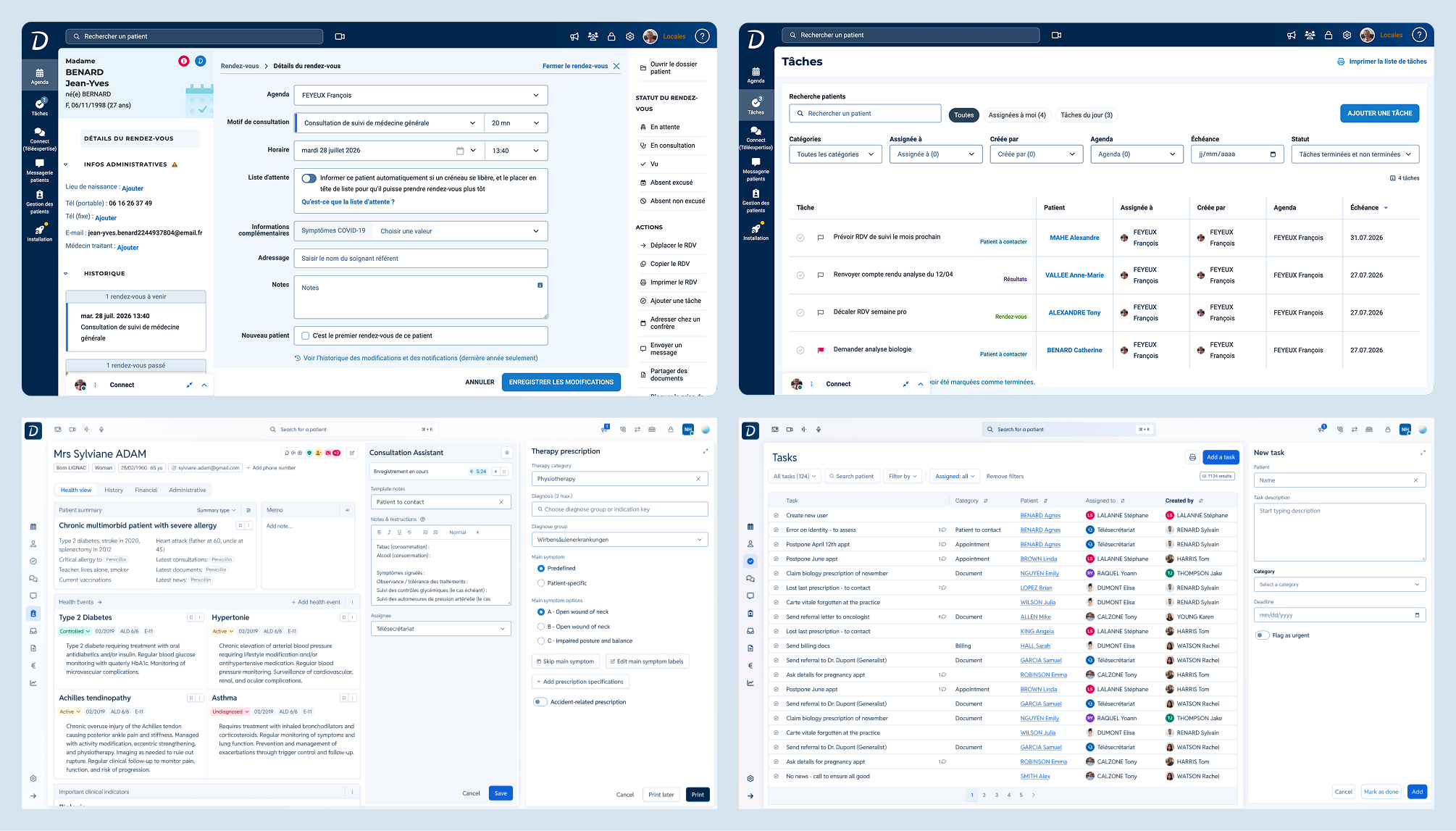
Task: Click the jj/mm/aaaa Échéance date field
Action: tap(1237, 154)
